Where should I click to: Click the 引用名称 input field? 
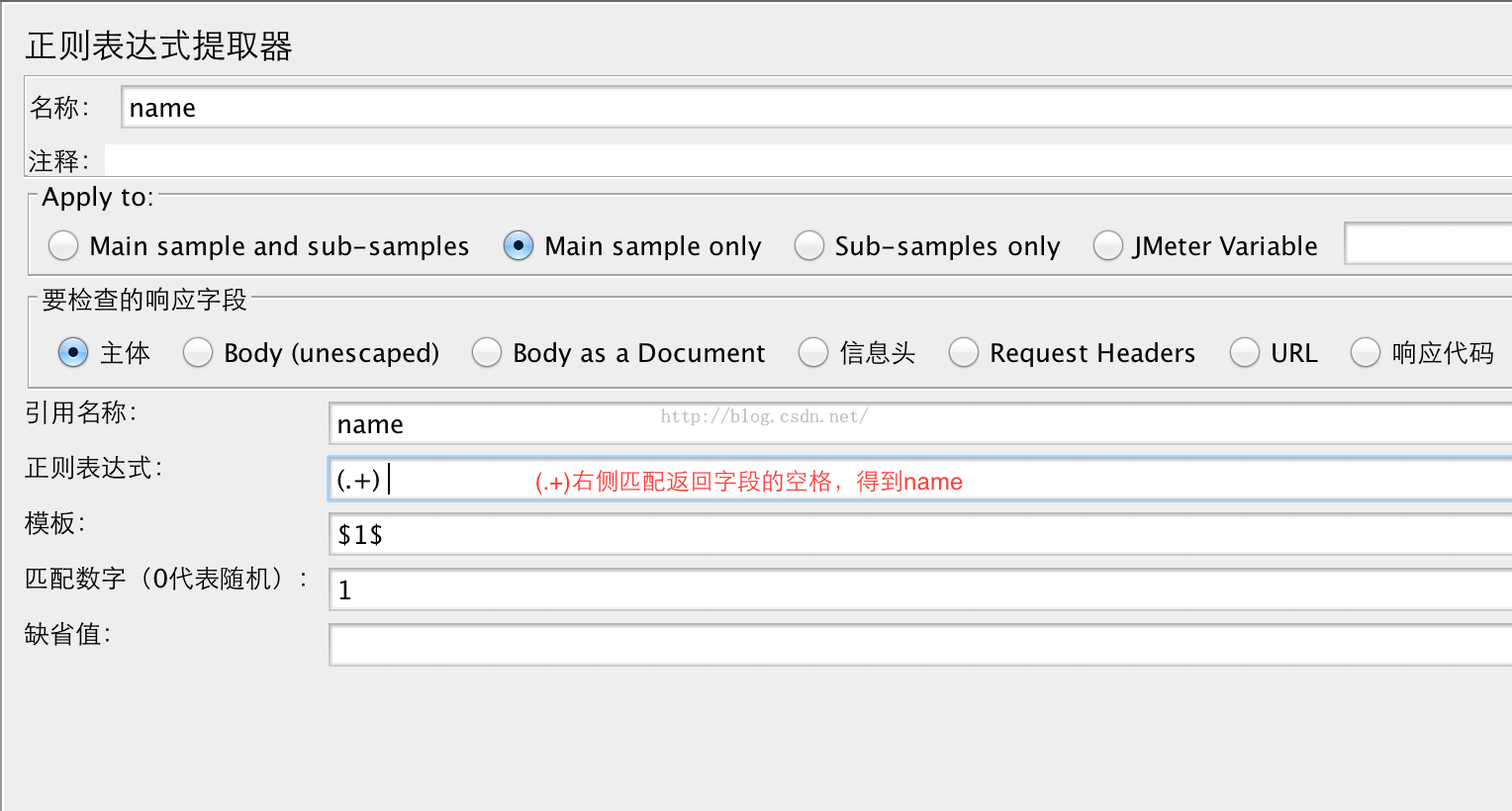point(920,423)
